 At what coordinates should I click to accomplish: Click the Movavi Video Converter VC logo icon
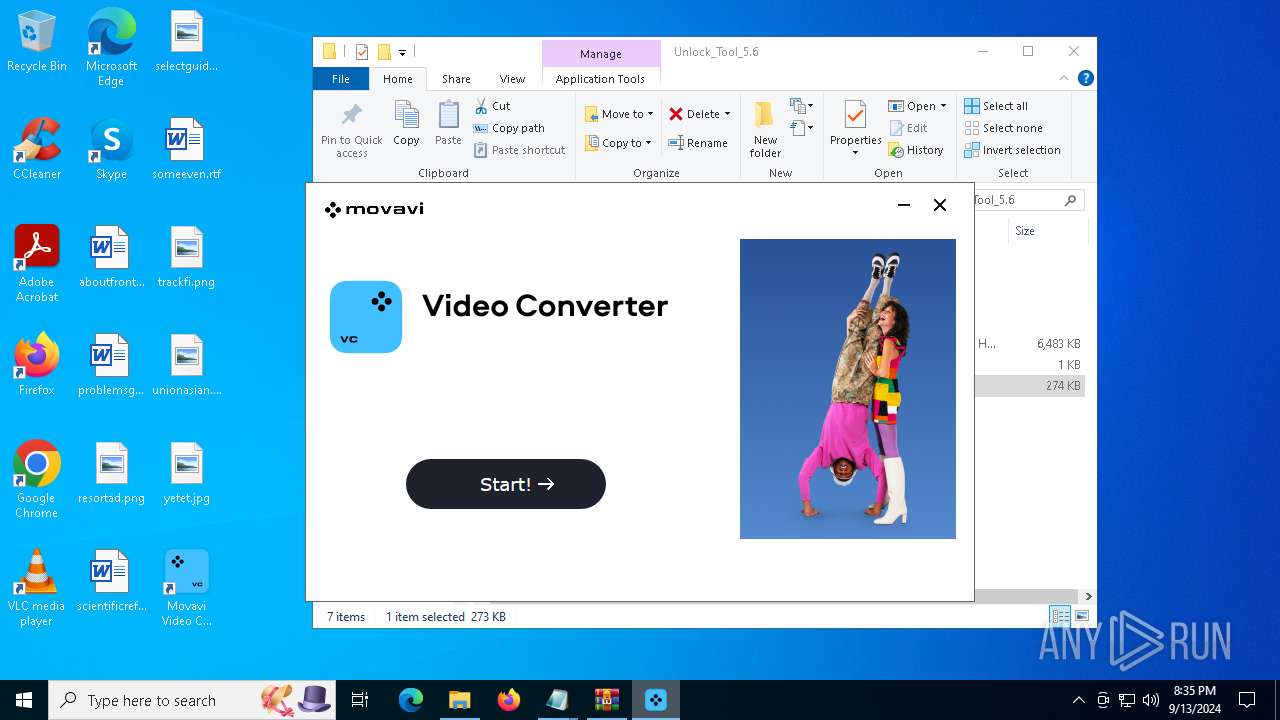[x=366, y=317]
